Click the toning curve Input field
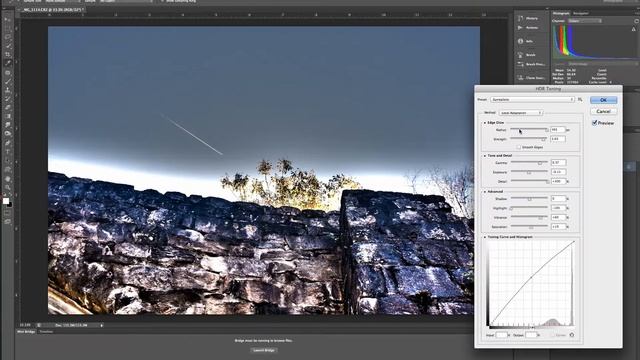The height and width of the screenshot is (360, 640). [x=501, y=335]
